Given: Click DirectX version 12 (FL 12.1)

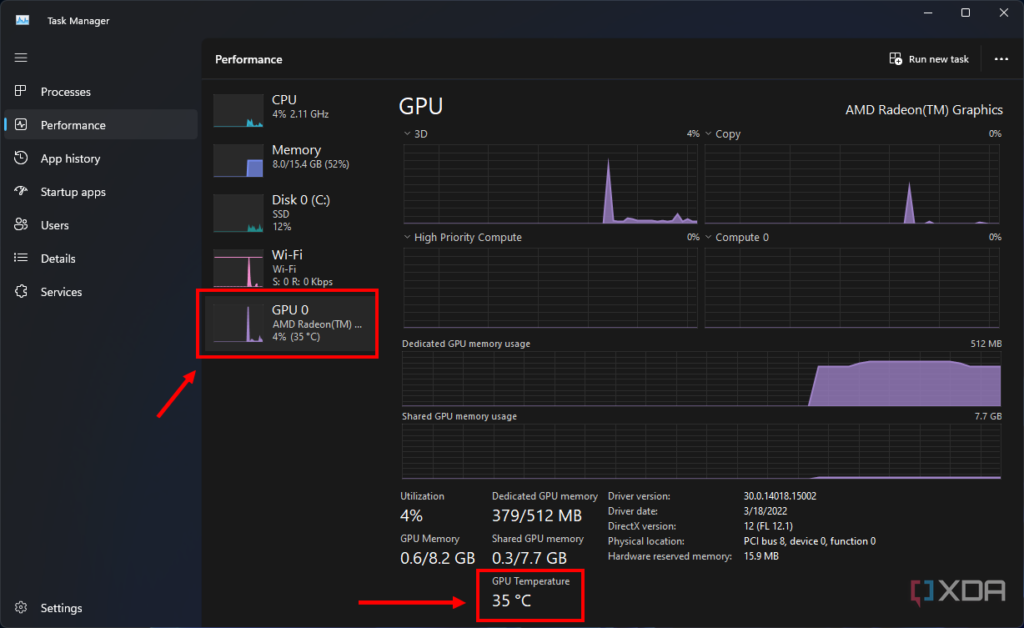Looking at the screenshot, I should [768, 526].
